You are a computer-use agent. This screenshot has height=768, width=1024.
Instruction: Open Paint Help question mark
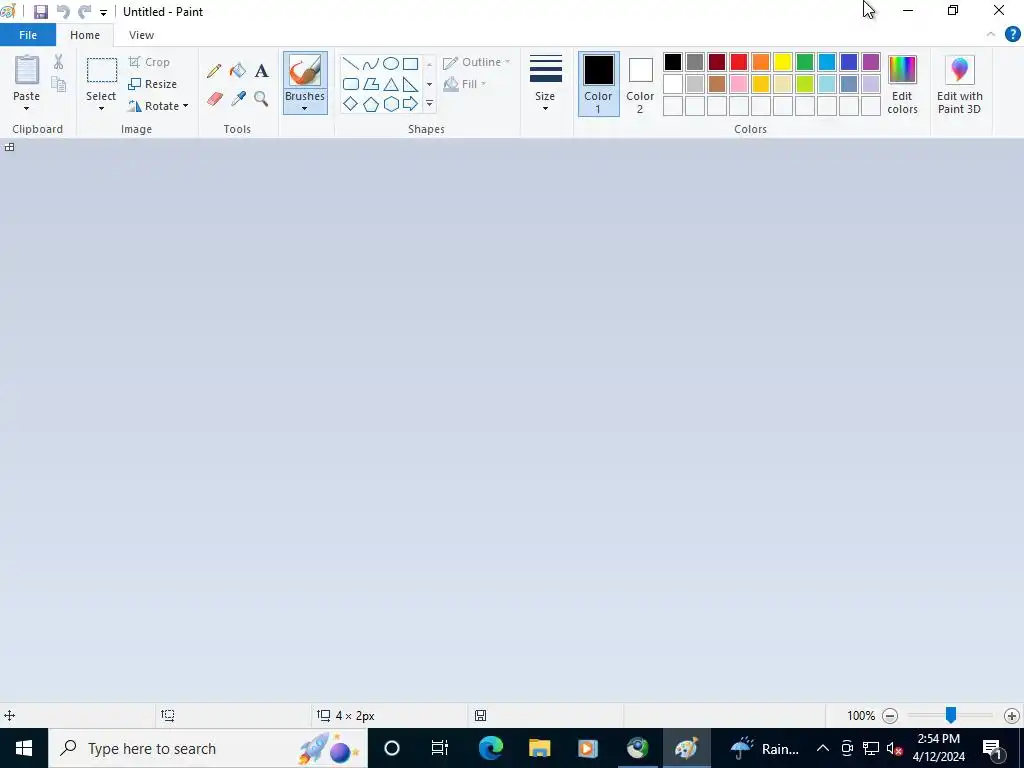pyautogui.click(x=1012, y=35)
